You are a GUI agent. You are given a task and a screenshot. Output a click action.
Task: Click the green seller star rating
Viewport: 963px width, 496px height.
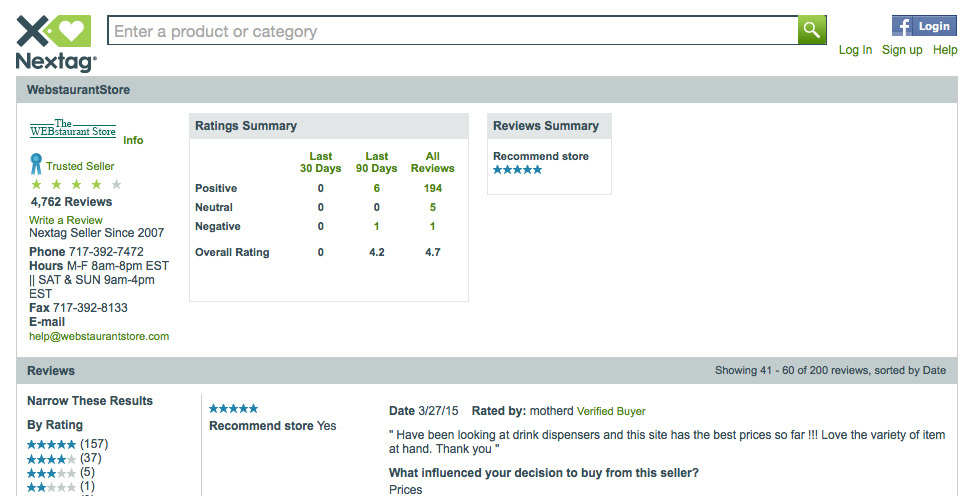76,184
